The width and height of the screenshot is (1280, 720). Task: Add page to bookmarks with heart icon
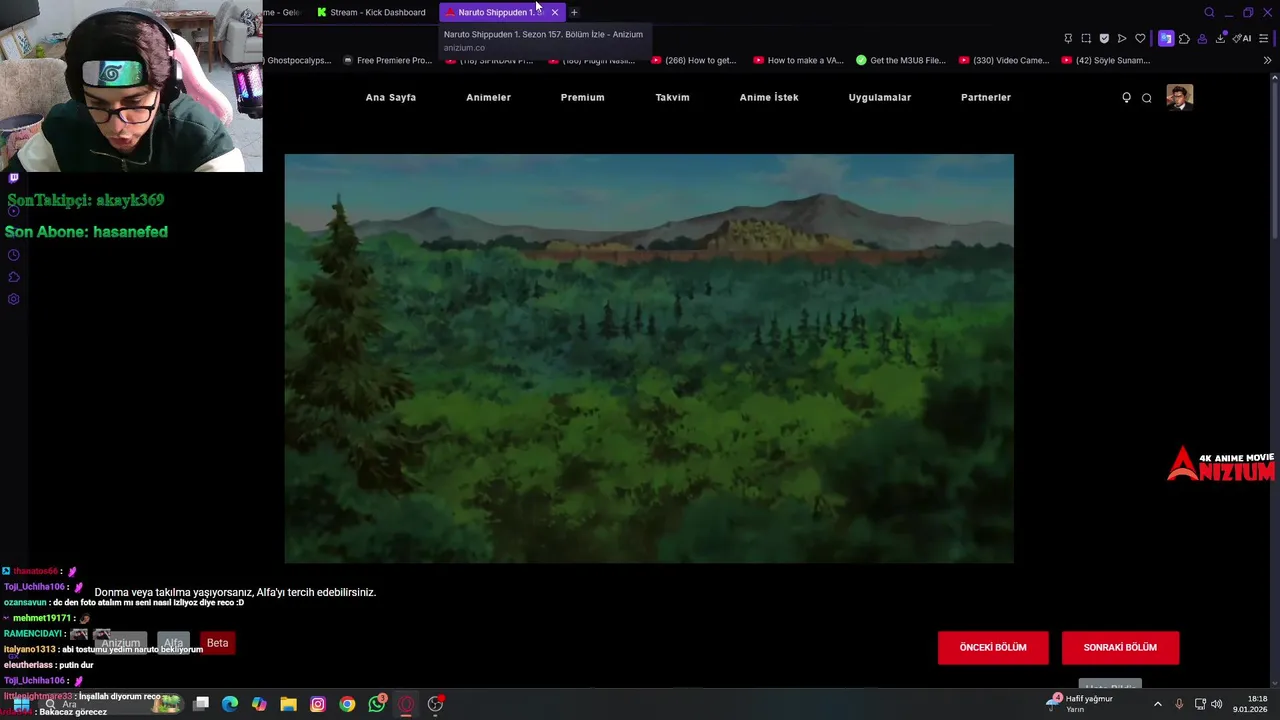click(x=1140, y=39)
